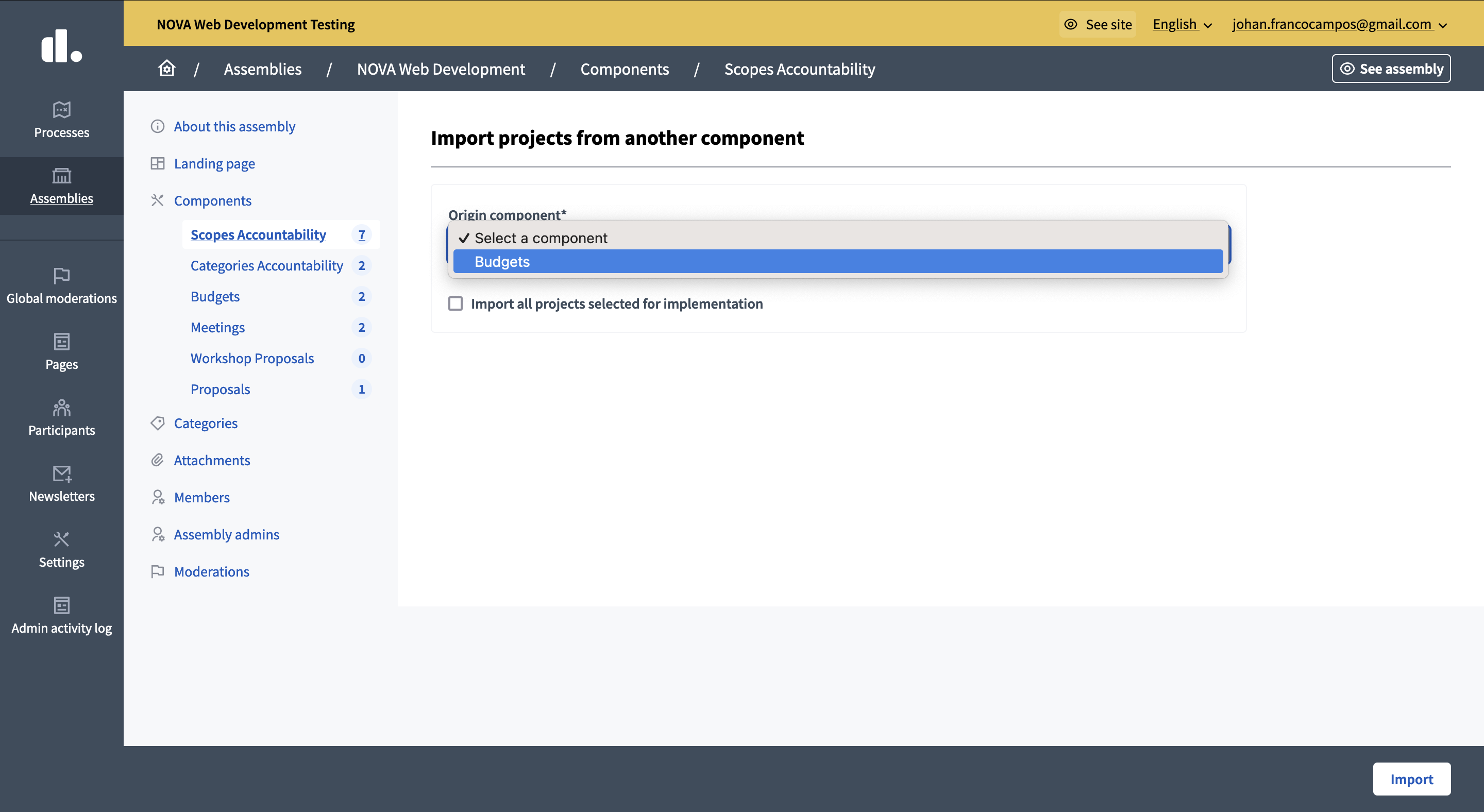The image size is (1484, 812).
Task: Click the Import button
Action: pyautogui.click(x=1411, y=779)
